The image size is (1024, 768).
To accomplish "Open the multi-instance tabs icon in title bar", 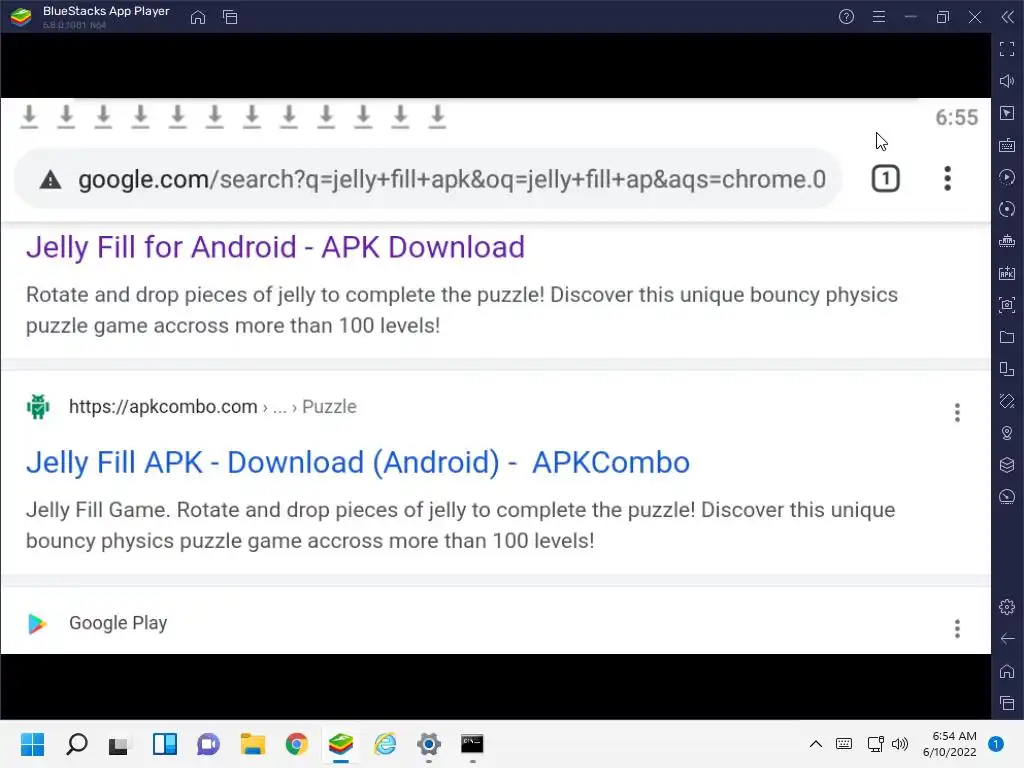I will [230, 17].
